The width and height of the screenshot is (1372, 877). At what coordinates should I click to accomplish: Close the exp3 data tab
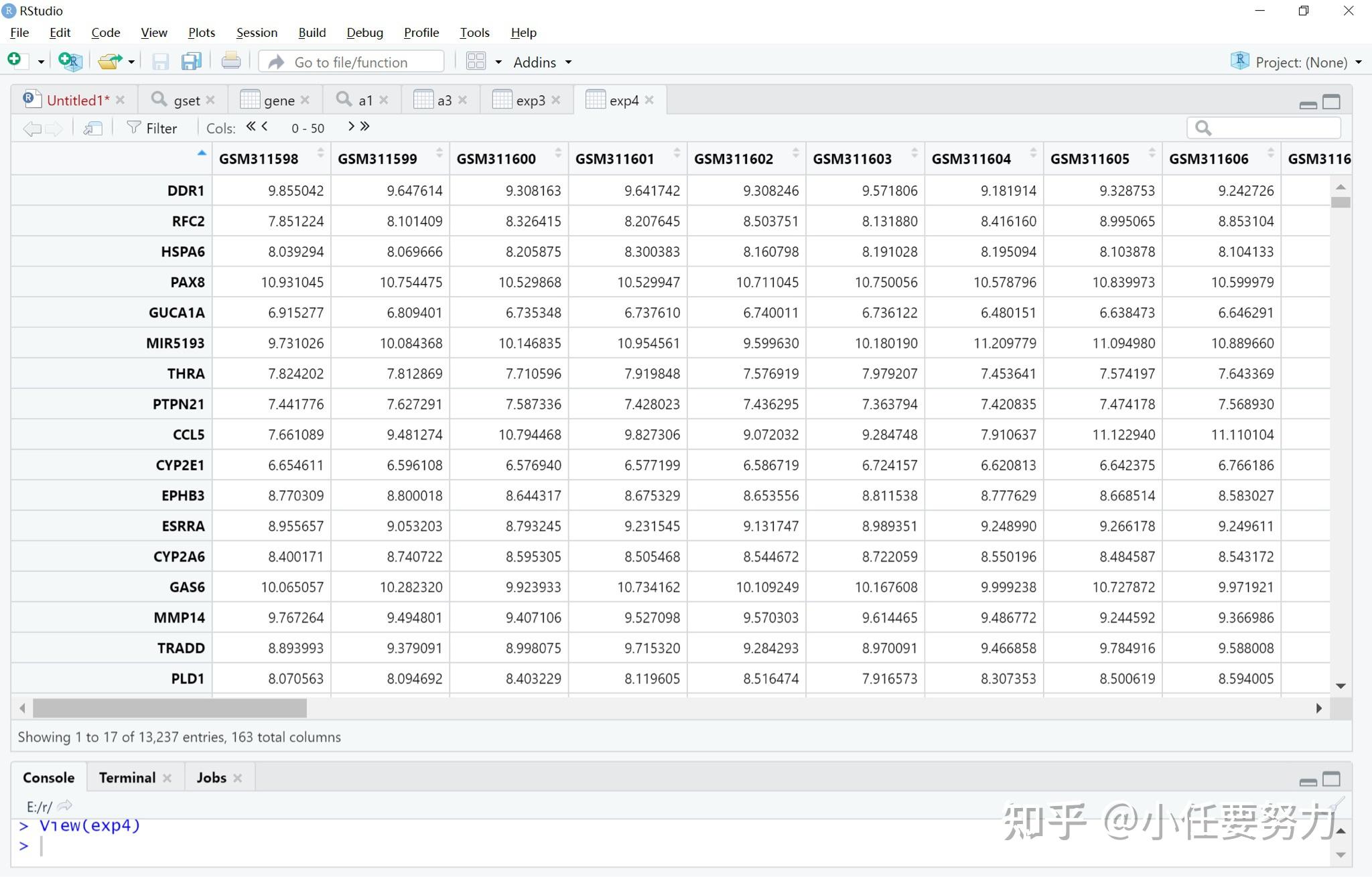(x=556, y=99)
